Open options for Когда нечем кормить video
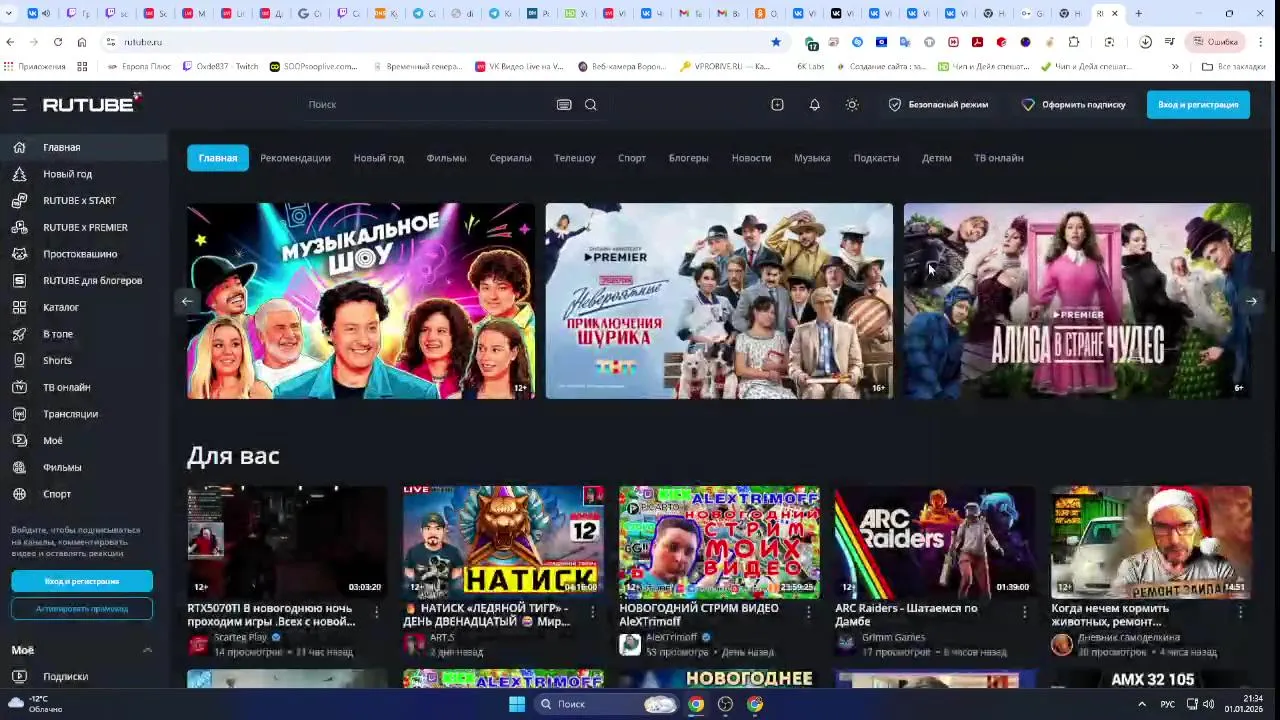This screenshot has width=1280, height=720. click(1240, 611)
